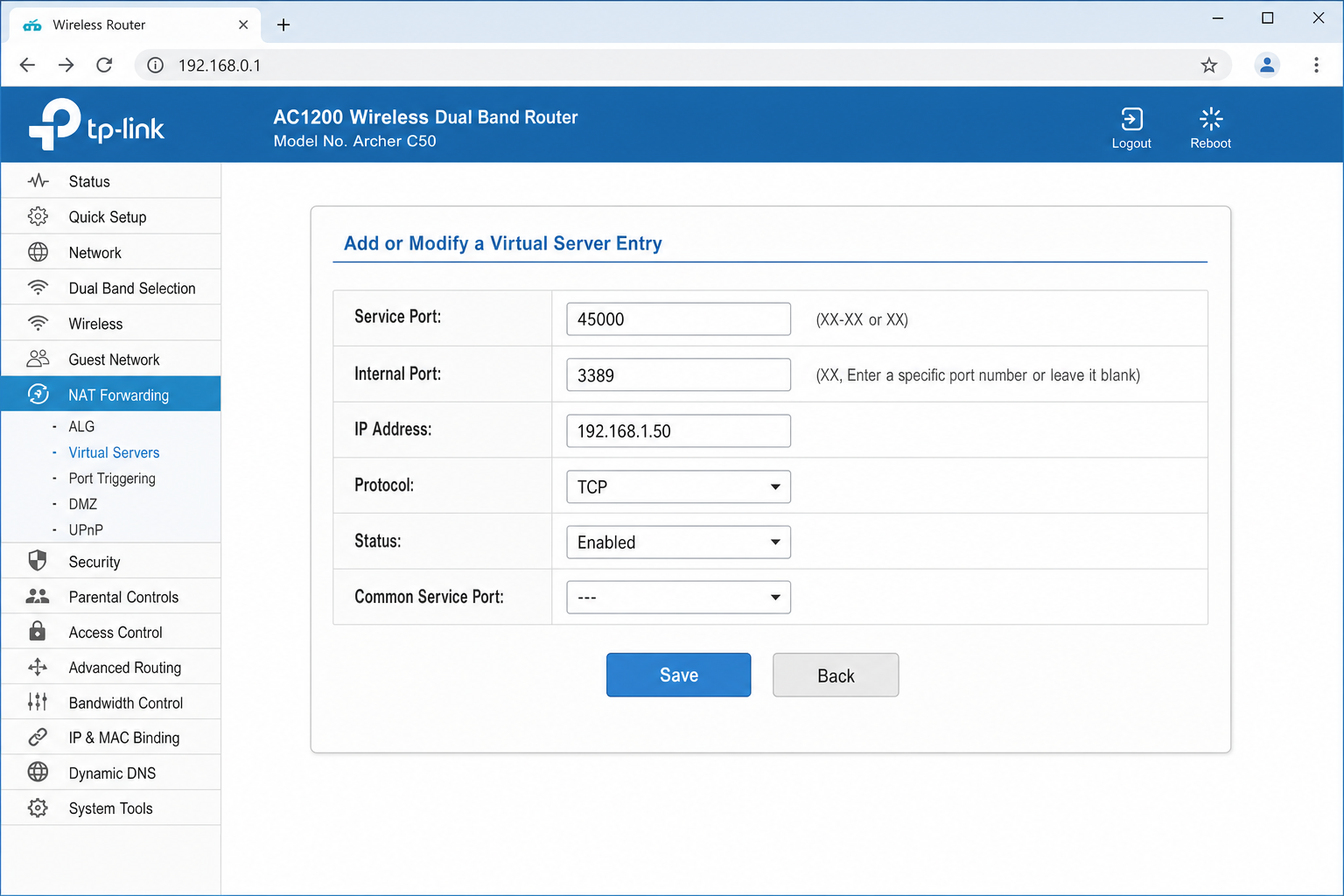Click the Dual Band Selection wifi icon

click(x=38, y=287)
